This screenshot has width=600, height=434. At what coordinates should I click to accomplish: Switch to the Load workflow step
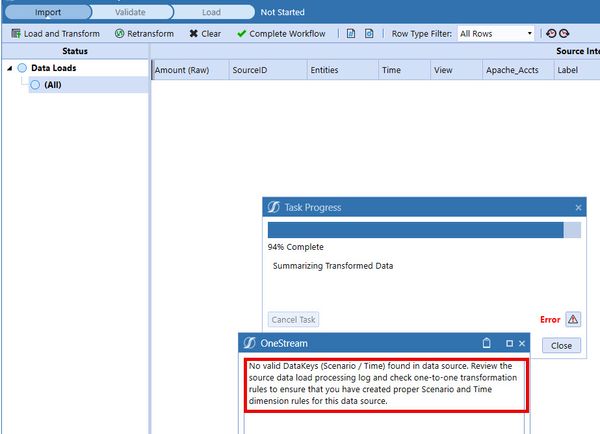point(211,12)
